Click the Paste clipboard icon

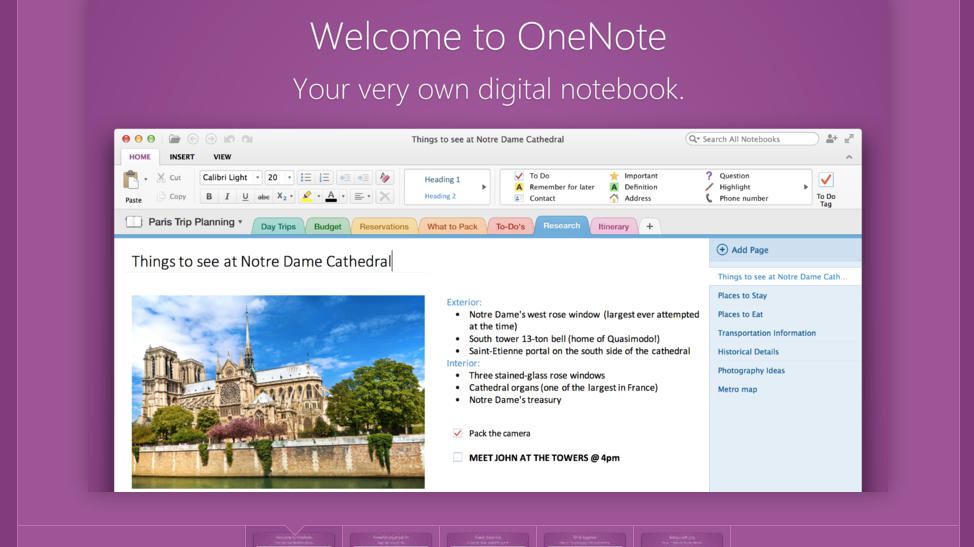pyautogui.click(x=131, y=180)
